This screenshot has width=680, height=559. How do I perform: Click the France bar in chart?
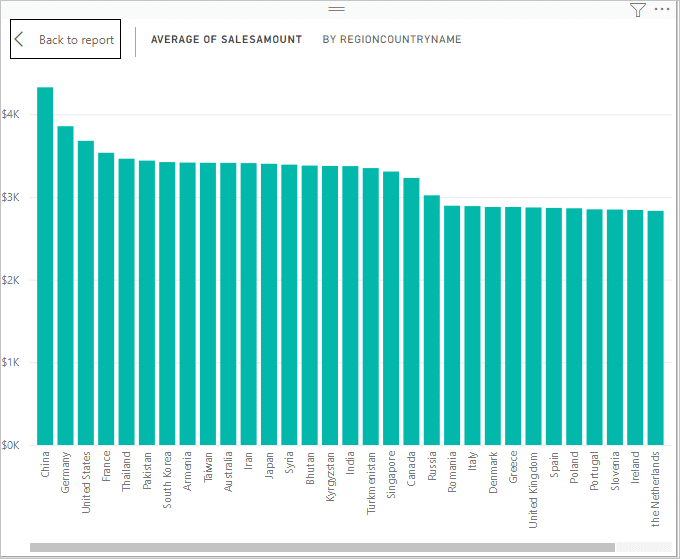pyautogui.click(x=106, y=299)
